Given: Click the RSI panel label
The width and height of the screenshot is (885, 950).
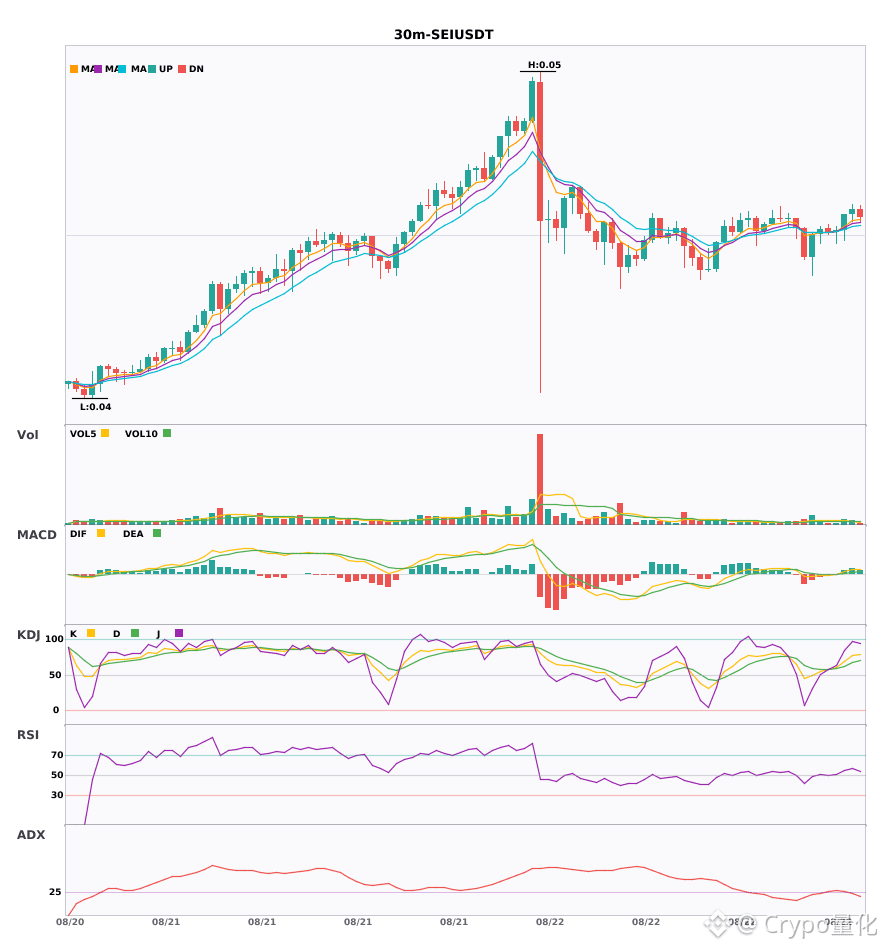Looking at the screenshot, I should pos(28,735).
